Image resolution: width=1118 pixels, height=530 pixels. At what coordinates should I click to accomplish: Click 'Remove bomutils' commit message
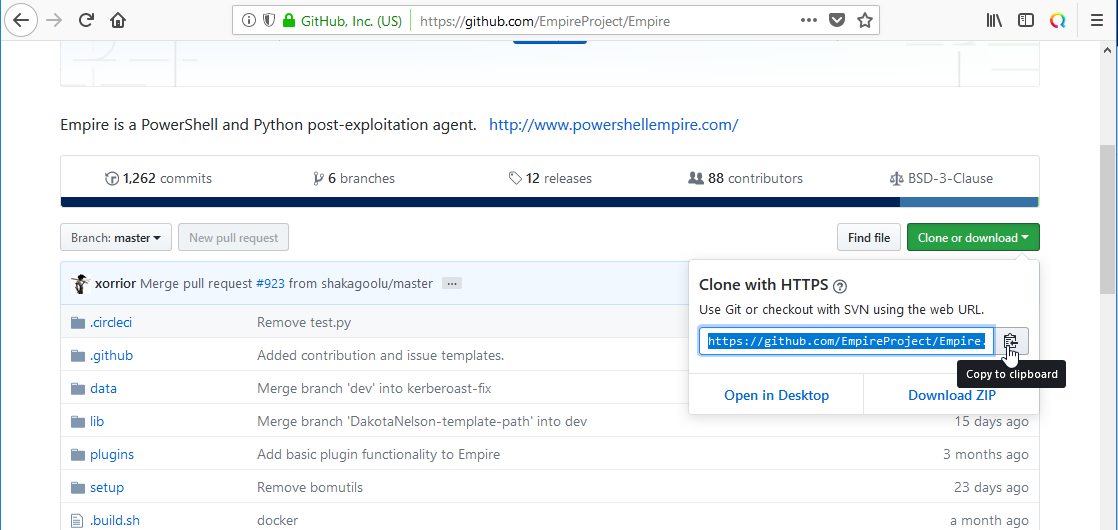tap(310, 487)
